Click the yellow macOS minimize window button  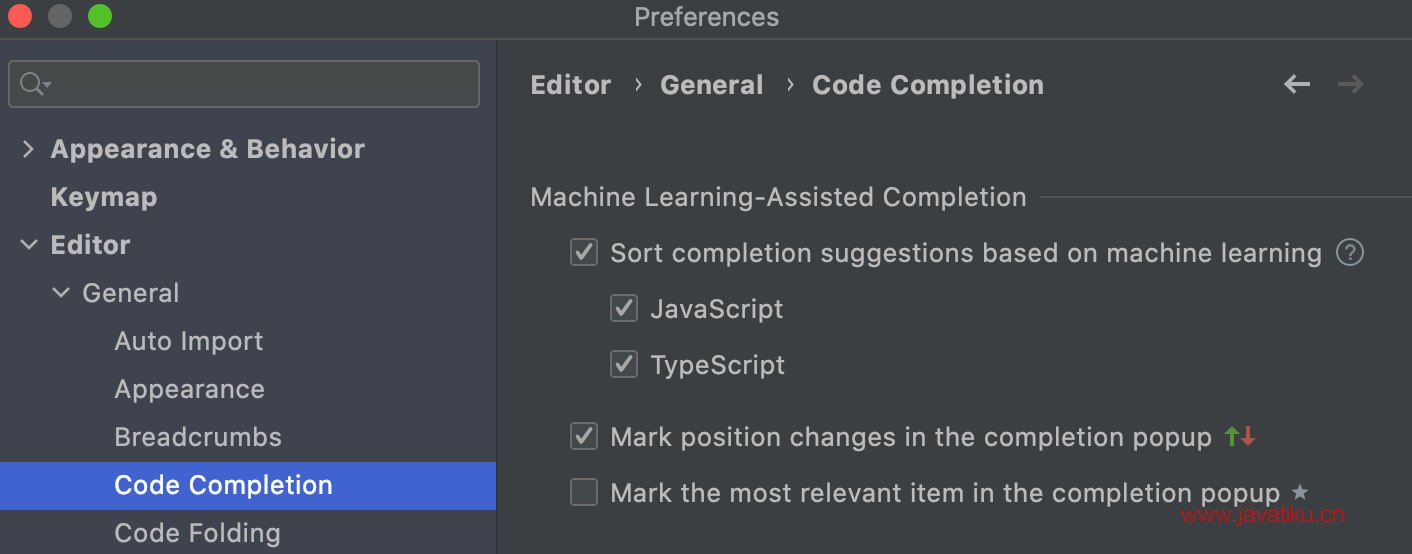(x=60, y=16)
